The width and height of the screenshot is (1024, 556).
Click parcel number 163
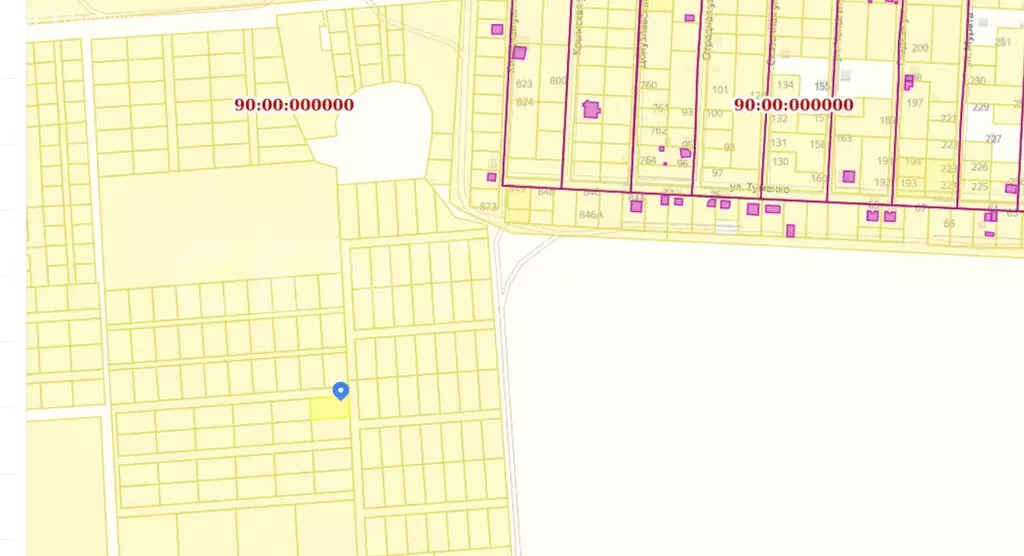click(844, 139)
